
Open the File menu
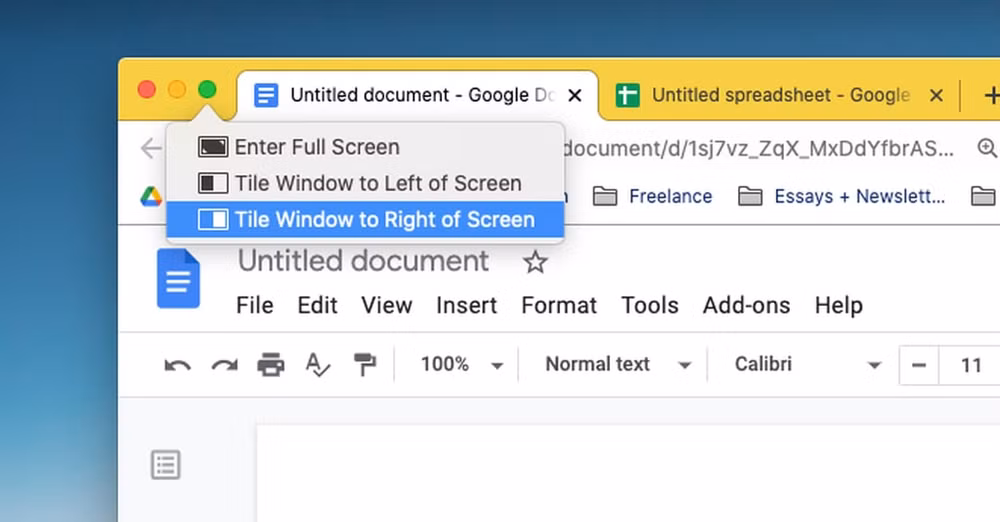254,305
